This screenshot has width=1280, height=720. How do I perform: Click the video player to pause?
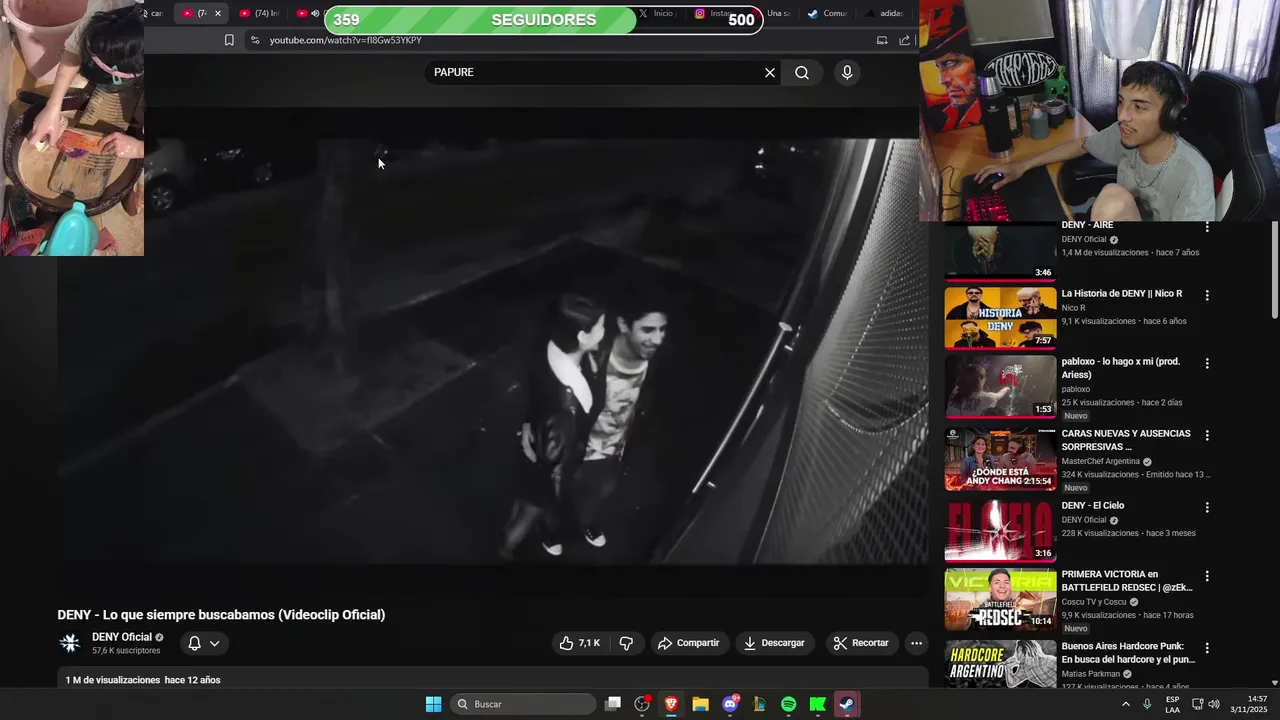[x=493, y=350]
